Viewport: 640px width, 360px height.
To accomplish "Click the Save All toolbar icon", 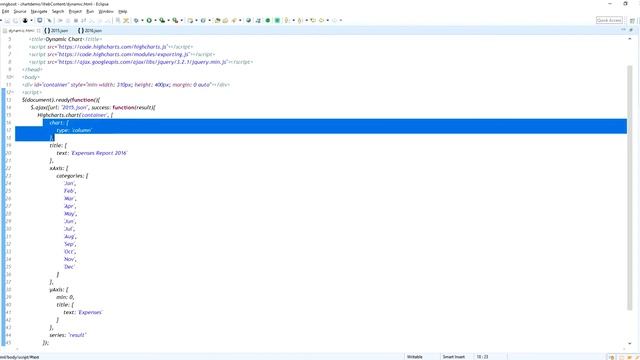I will (16, 20).
